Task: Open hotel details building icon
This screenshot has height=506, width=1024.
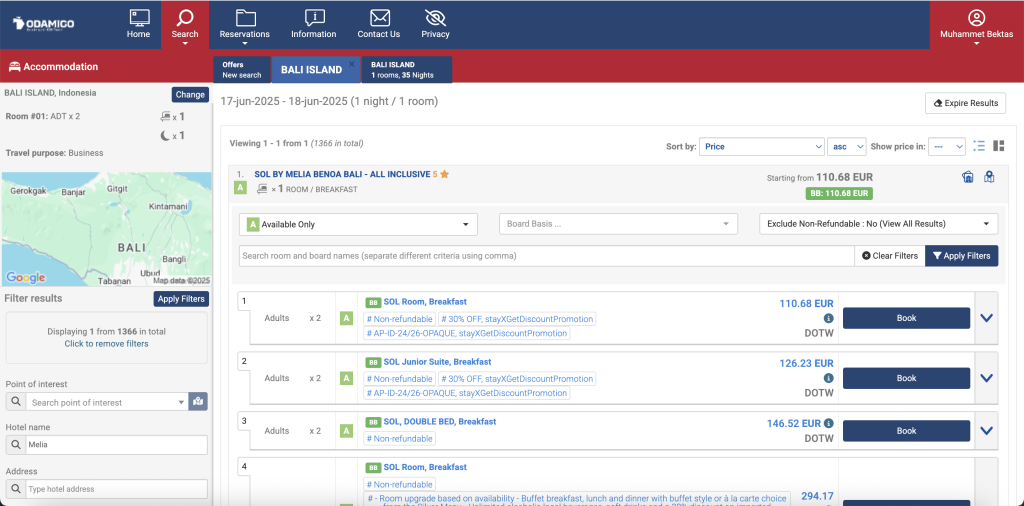Action: [x=968, y=177]
